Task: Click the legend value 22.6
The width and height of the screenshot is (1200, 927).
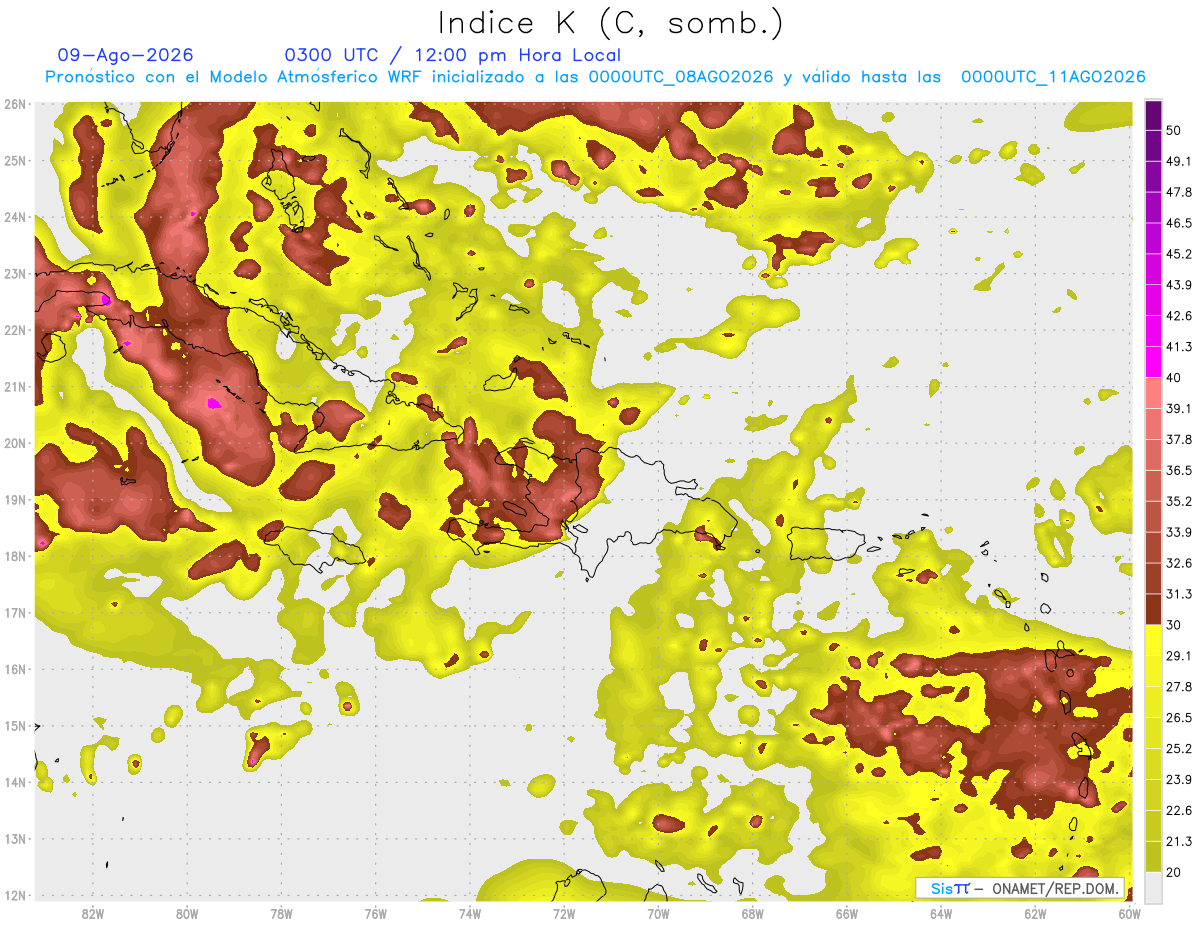Action: pyautogui.click(x=1179, y=810)
